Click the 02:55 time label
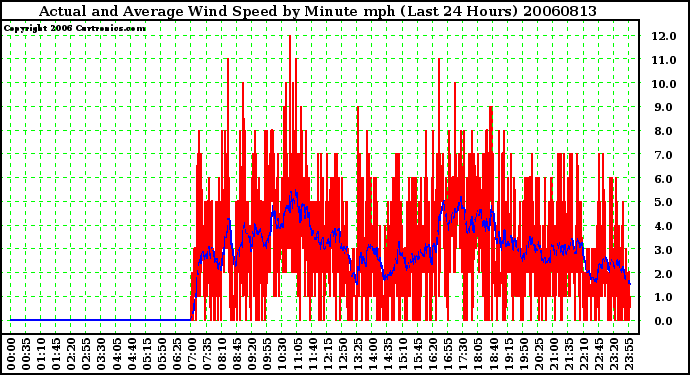Viewport: 690px width, 375px height. [86, 354]
